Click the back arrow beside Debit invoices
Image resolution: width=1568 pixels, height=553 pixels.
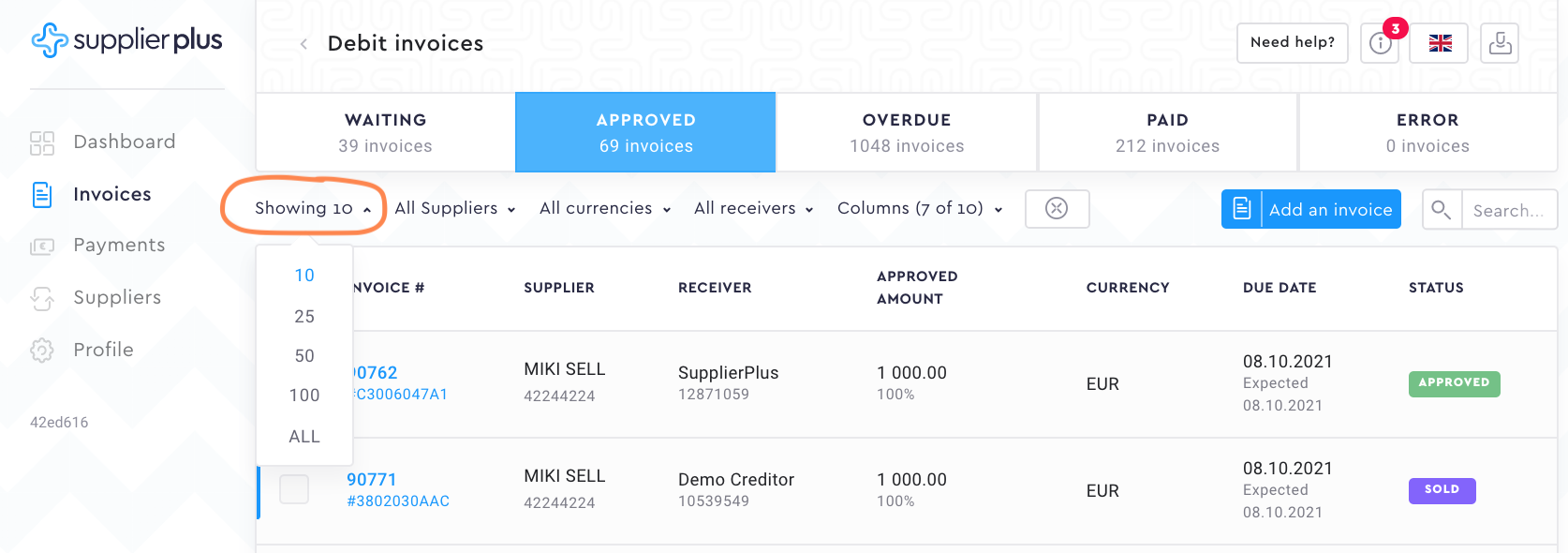(303, 44)
